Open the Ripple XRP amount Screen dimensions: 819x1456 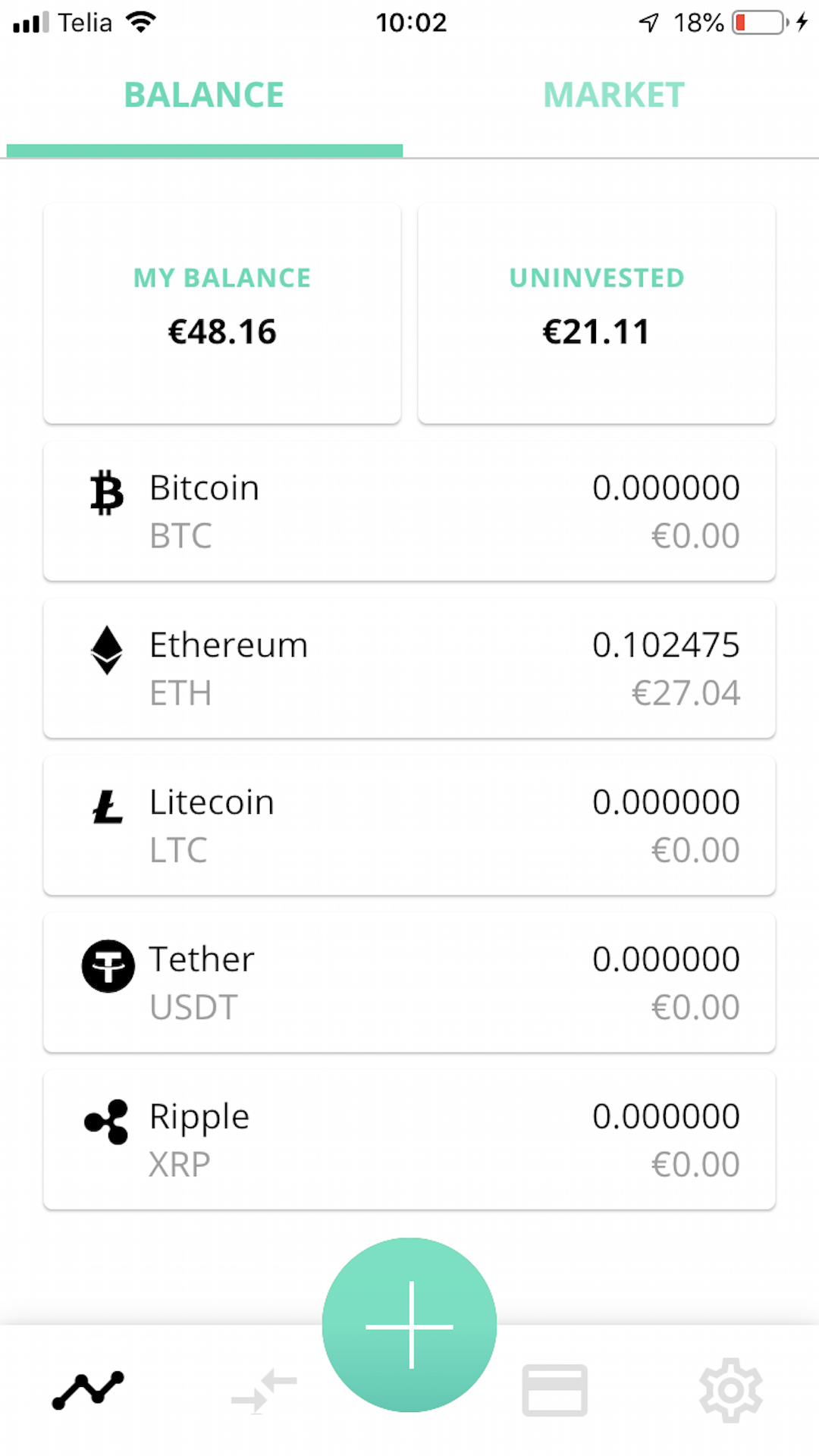(x=666, y=1116)
